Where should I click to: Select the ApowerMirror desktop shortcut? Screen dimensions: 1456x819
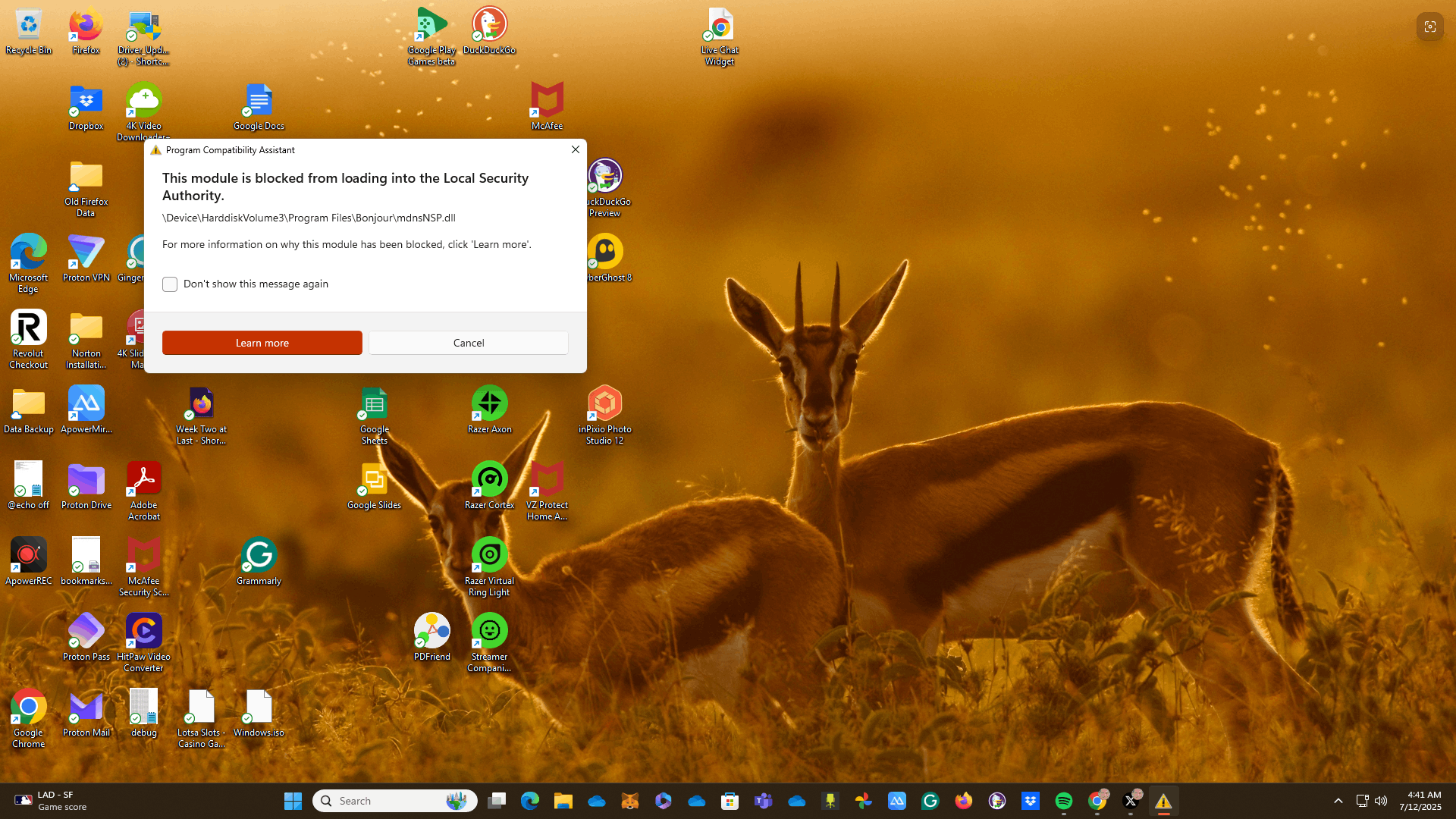point(86,411)
